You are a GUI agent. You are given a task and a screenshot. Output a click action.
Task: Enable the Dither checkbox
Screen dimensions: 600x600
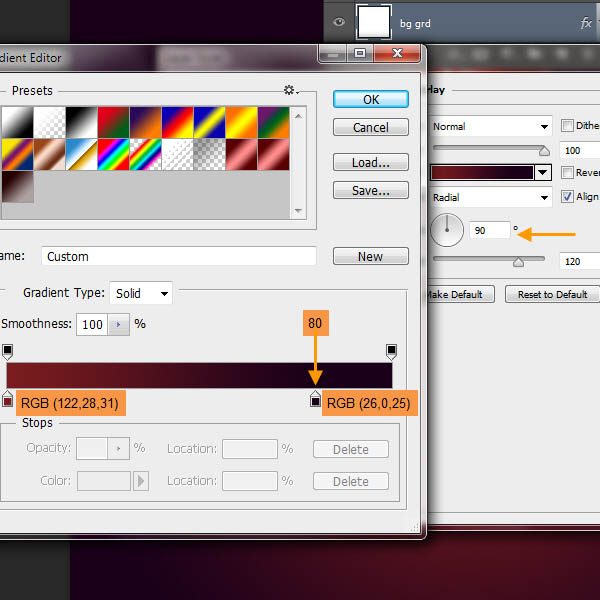tap(568, 126)
